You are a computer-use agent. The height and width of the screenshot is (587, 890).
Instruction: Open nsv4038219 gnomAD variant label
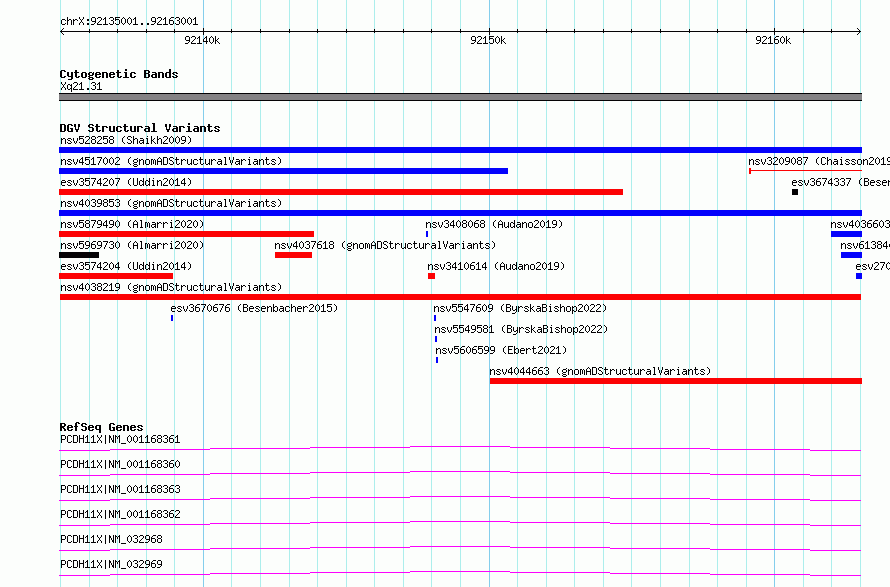(171, 287)
